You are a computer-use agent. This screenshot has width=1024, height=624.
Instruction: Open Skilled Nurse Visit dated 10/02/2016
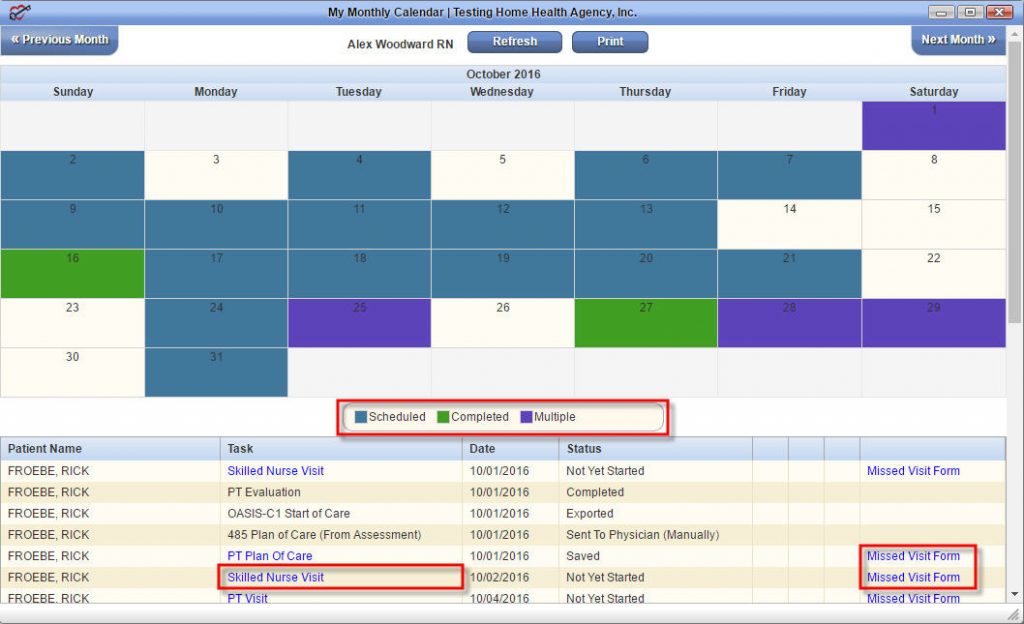tap(276, 577)
